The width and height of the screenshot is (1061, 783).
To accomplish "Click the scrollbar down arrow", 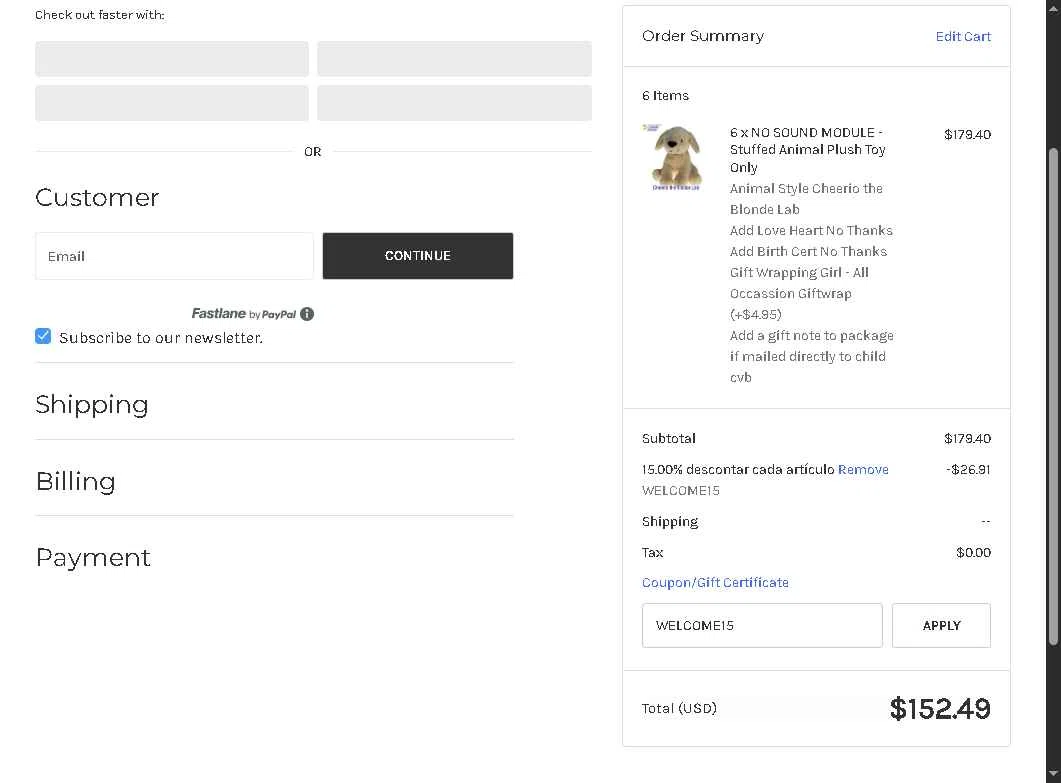I will (x=1053, y=774).
